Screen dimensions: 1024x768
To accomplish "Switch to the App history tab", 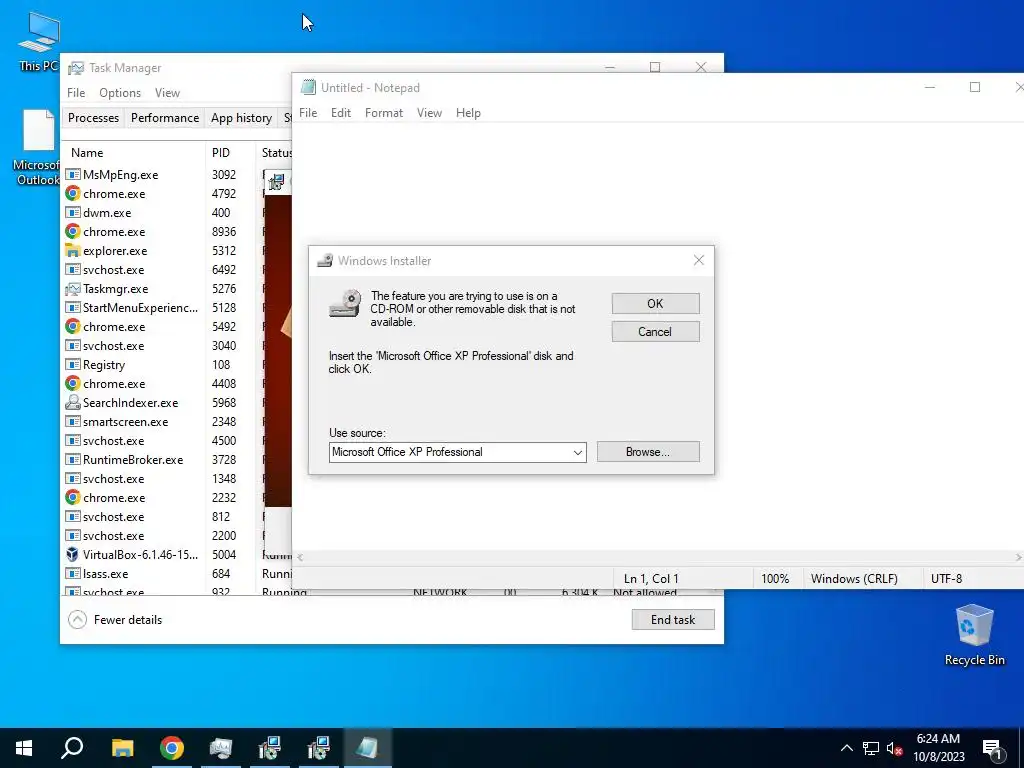I will (241, 118).
